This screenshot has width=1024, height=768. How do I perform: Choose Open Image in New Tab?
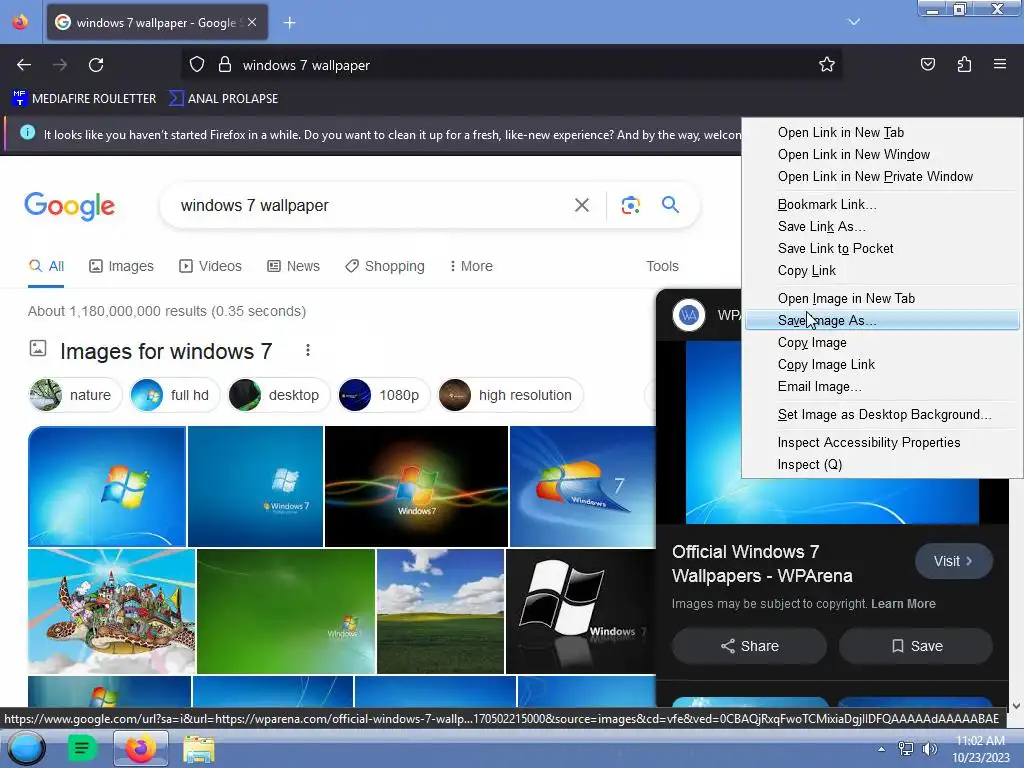coord(882,298)
